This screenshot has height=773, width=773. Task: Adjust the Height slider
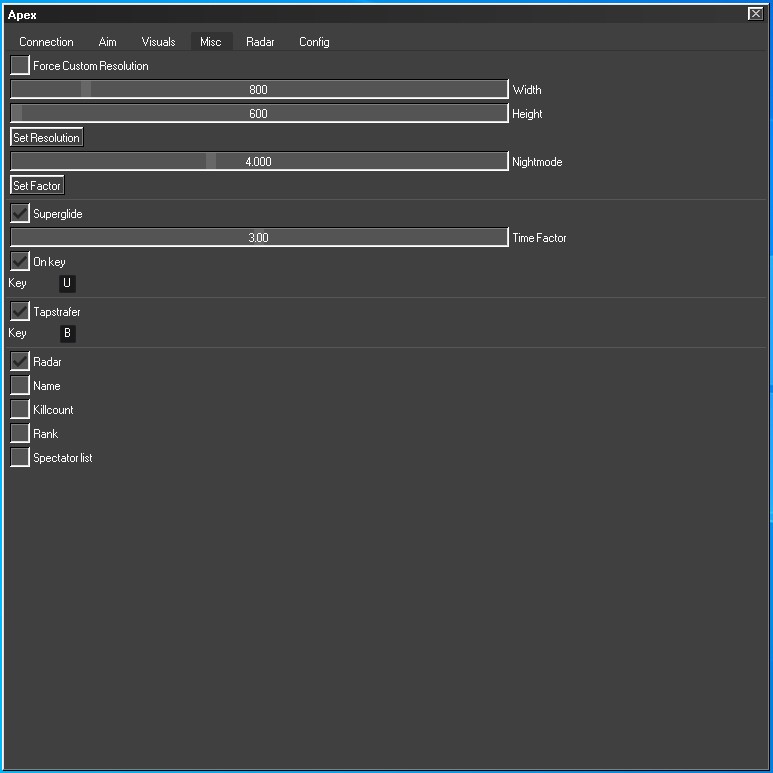click(259, 113)
